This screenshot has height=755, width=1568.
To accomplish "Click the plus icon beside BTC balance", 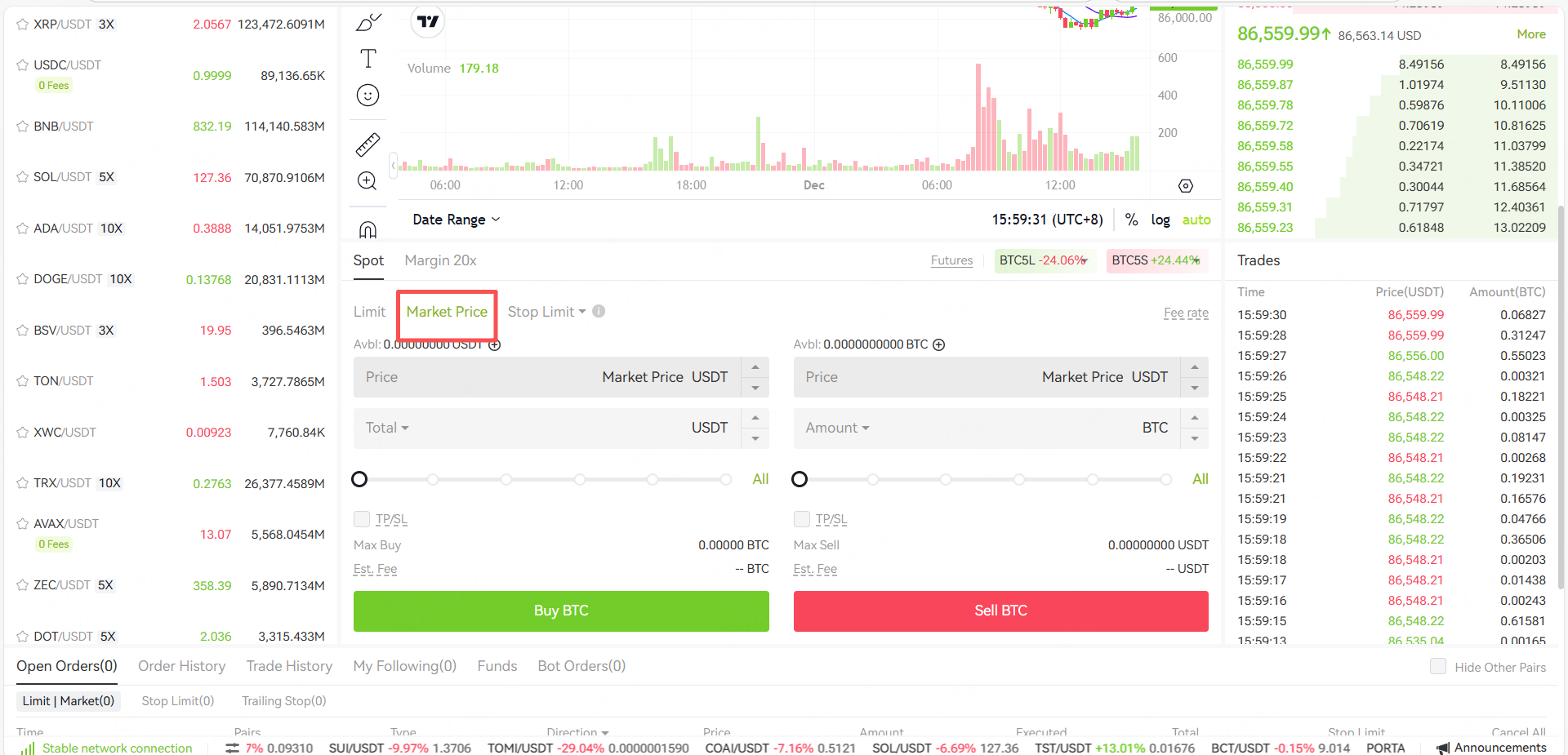I will click(x=939, y=344).
